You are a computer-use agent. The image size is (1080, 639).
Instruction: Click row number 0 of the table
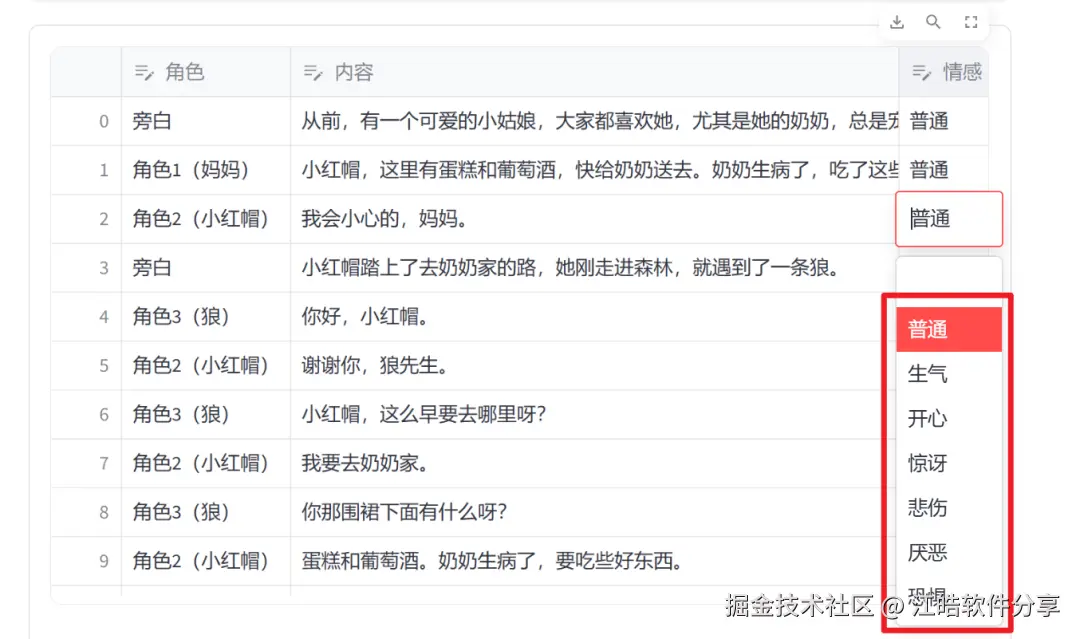tap(102, 121)
